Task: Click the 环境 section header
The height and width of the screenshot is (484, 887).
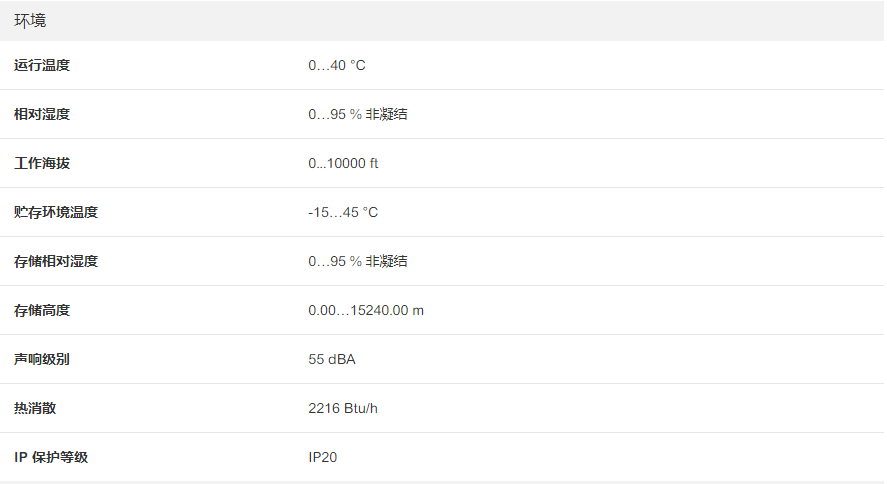Action: tap(30, 20)
